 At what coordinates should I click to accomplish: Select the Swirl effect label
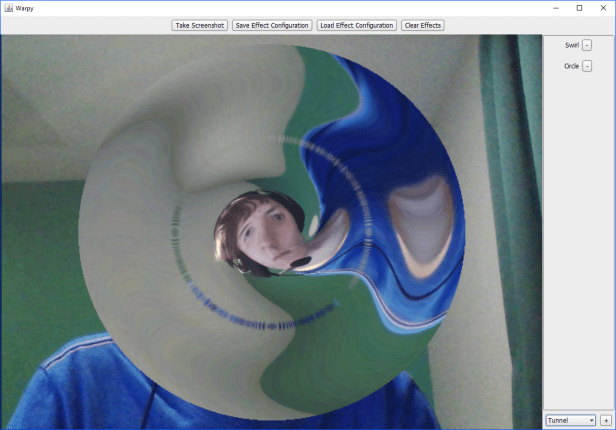572,45
